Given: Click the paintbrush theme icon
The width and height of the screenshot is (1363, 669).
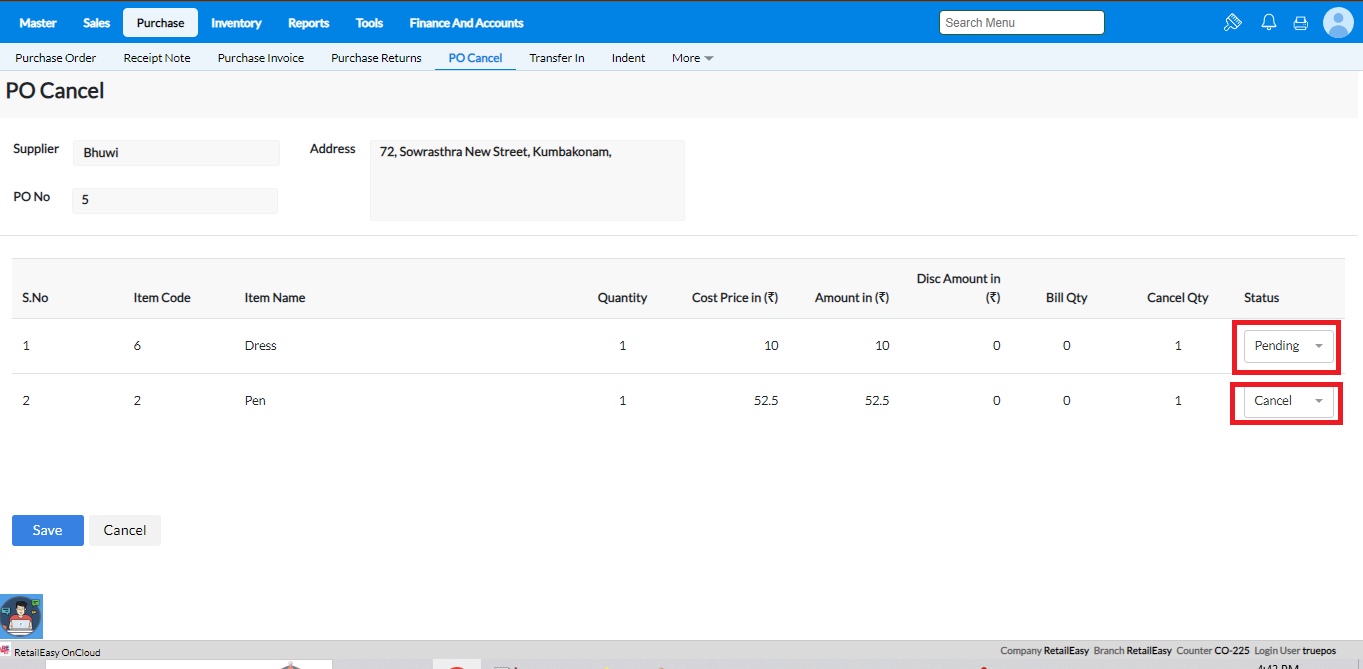Looking at the screenshot, I should coord(1233,22).
